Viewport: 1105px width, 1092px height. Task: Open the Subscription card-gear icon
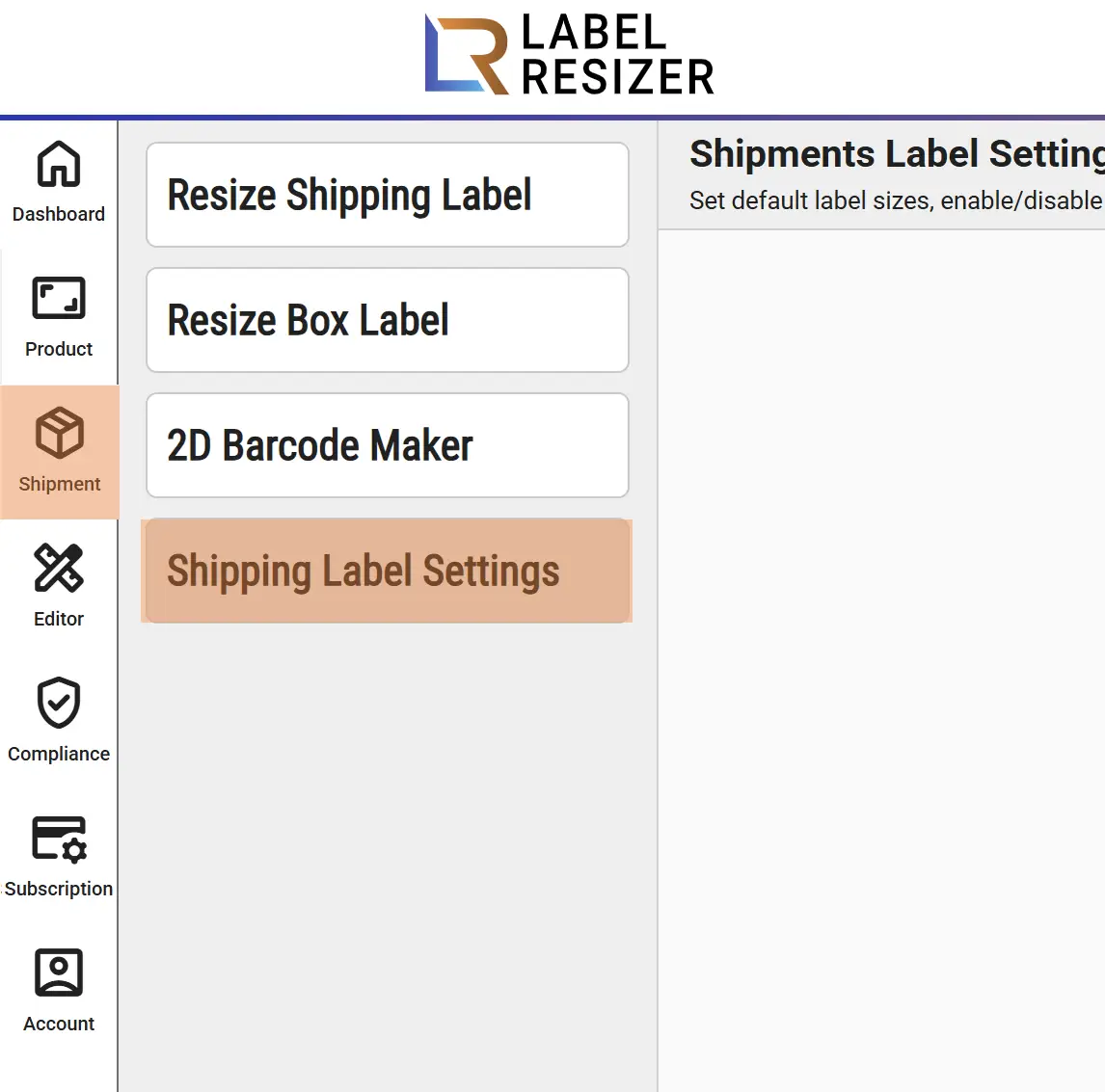click(59, 839)
